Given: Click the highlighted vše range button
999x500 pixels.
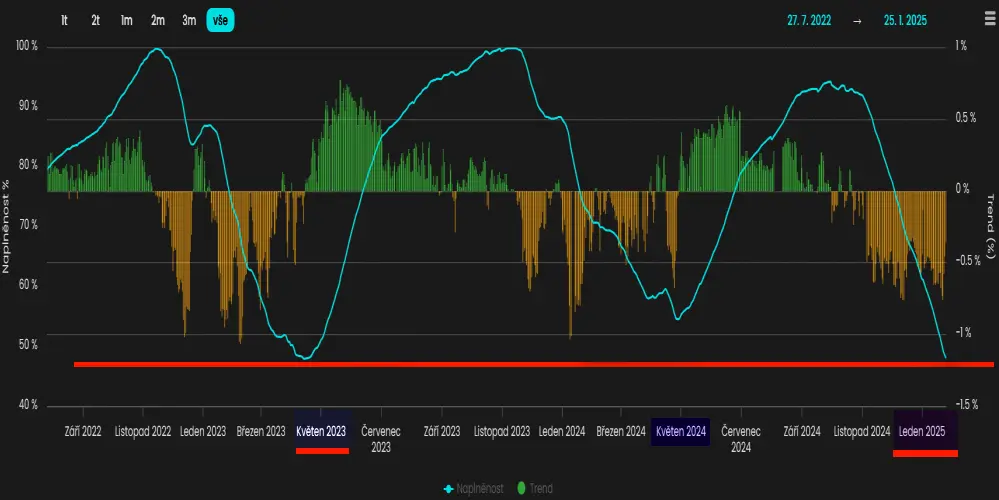Looking at the screenshot, I should pyautogui.click(x=220, y=20).
